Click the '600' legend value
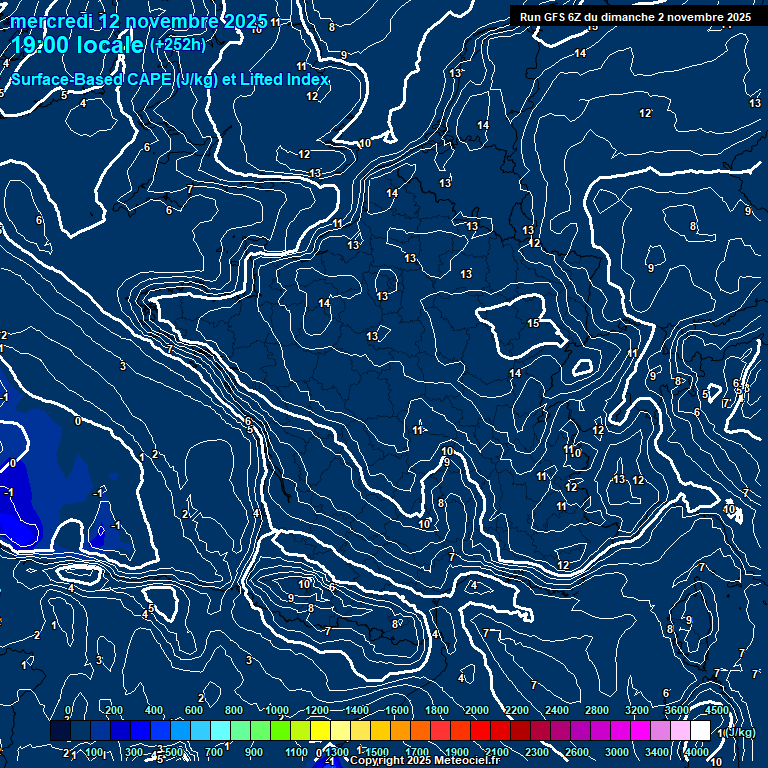Viewport: 768px width, 768px height. coord(193,710)
